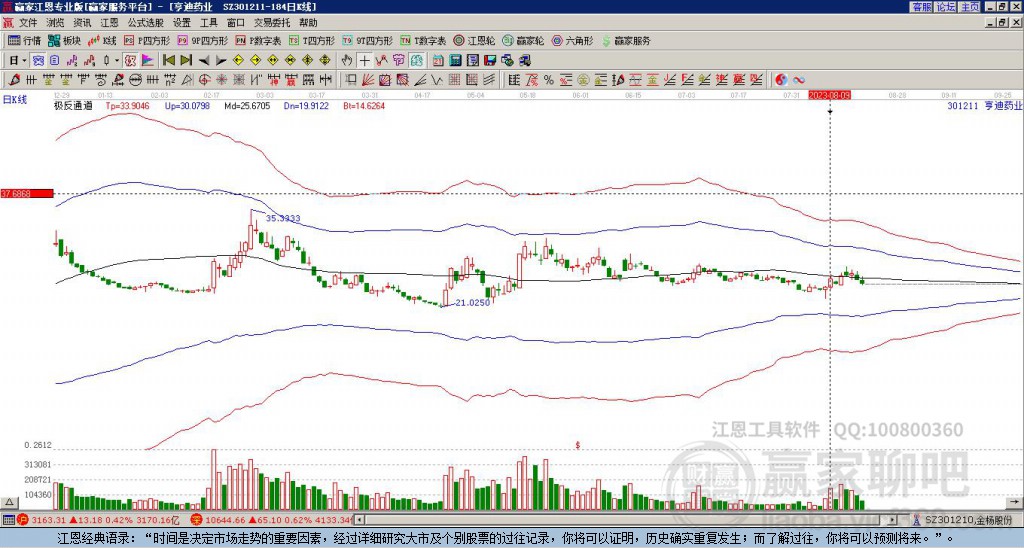Click the percent sign tool icon
Image resolution: width=1024 pixels, height=548 pixels.
tap(549, 80)
